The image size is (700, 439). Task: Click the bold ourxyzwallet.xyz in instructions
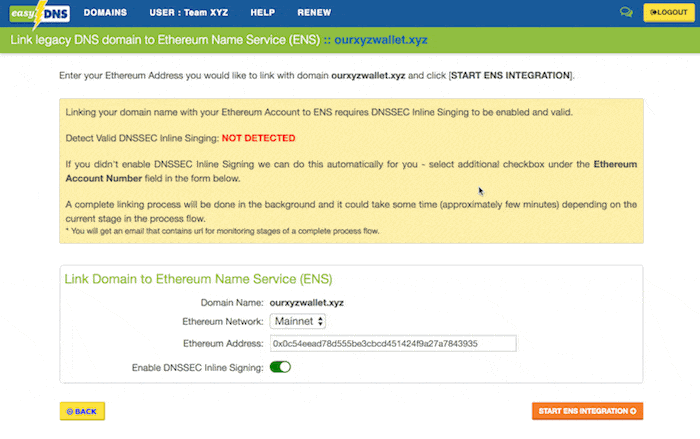click(x=368, y=75)
